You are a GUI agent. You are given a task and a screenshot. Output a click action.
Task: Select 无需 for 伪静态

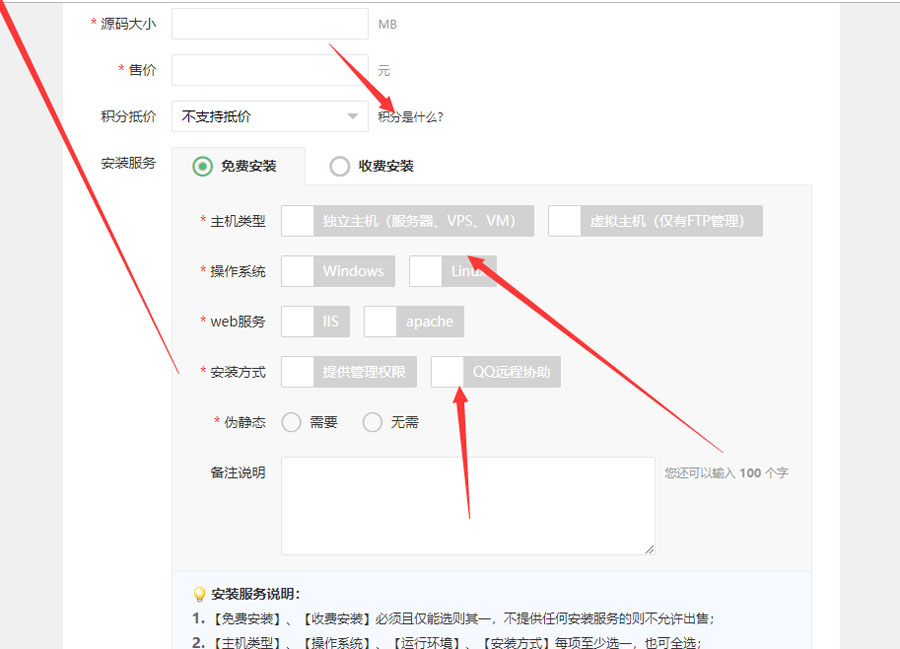372,422
